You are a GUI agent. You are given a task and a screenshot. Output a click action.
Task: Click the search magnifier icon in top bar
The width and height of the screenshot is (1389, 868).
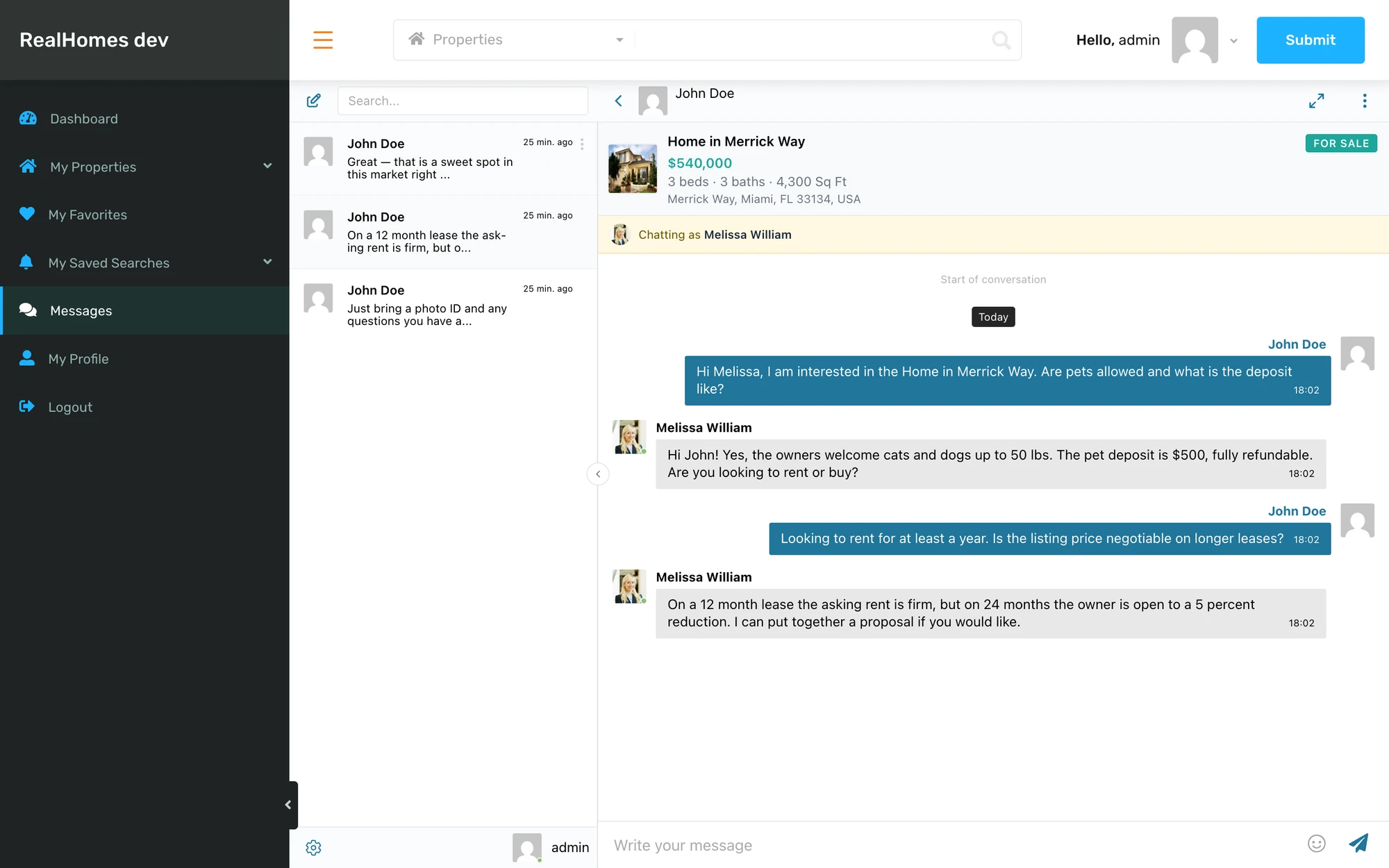(x=1001, y=40)
